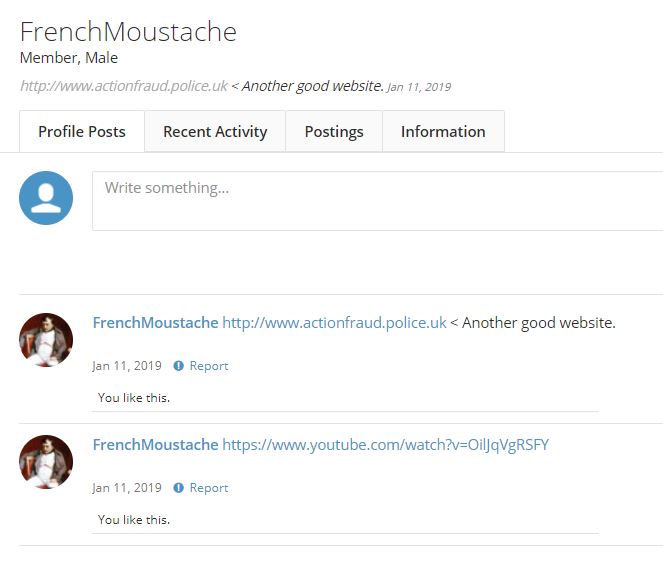Screen dimensions: 663x582
Task: Open Napoleon avatar on the actionfraud post
Action: pos(46,340)
